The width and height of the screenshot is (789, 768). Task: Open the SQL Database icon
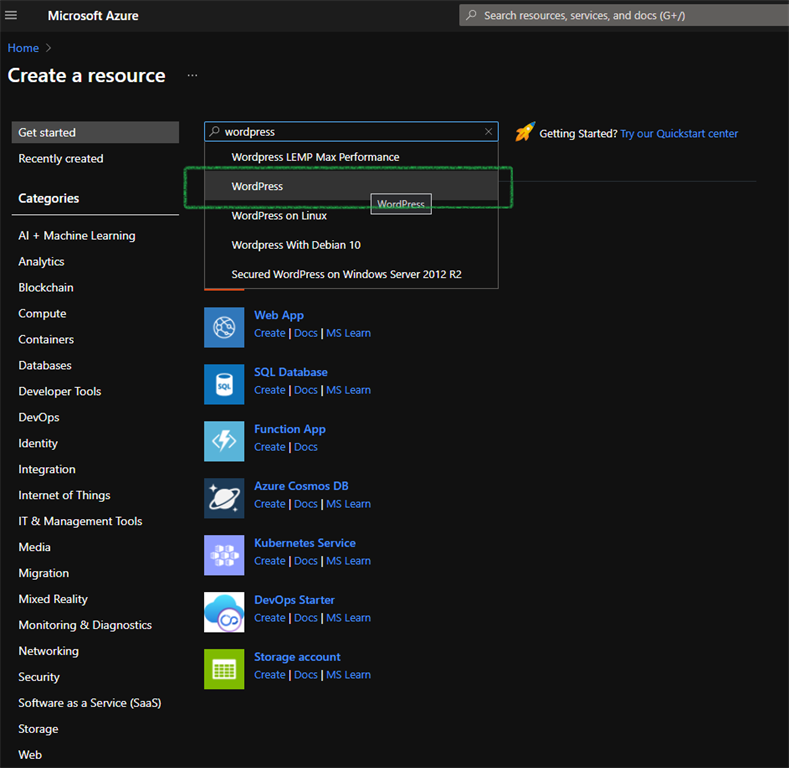[224, 384]
